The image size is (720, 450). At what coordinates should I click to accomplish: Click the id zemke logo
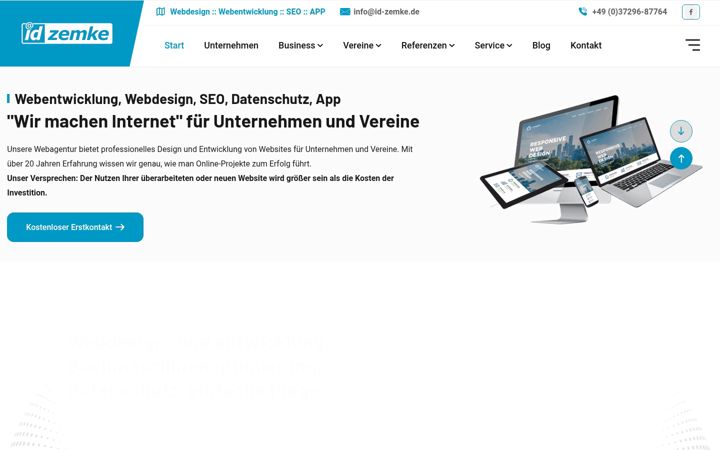point(67,34)
